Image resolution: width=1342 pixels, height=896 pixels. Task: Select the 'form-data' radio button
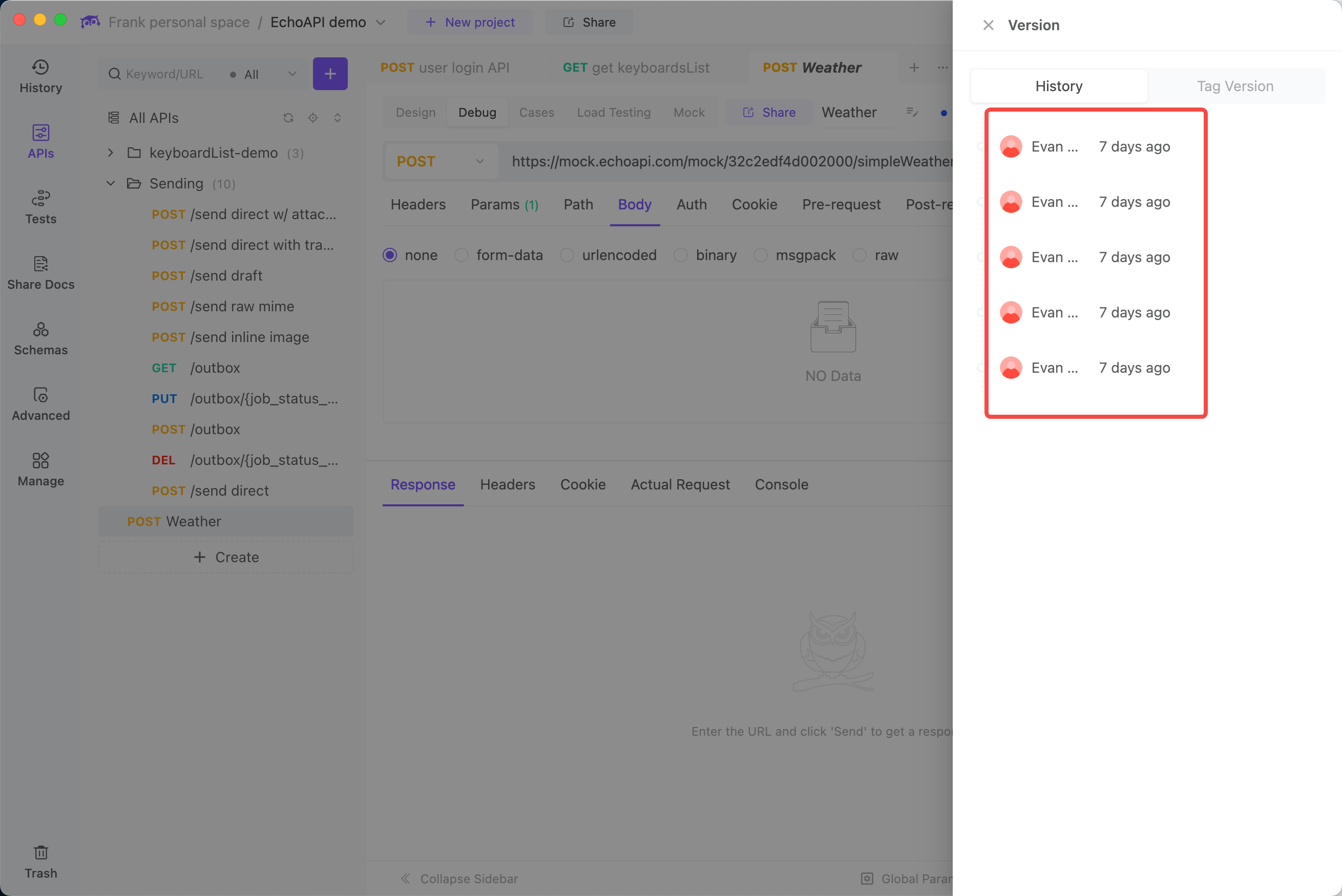(x=461, y=255)
